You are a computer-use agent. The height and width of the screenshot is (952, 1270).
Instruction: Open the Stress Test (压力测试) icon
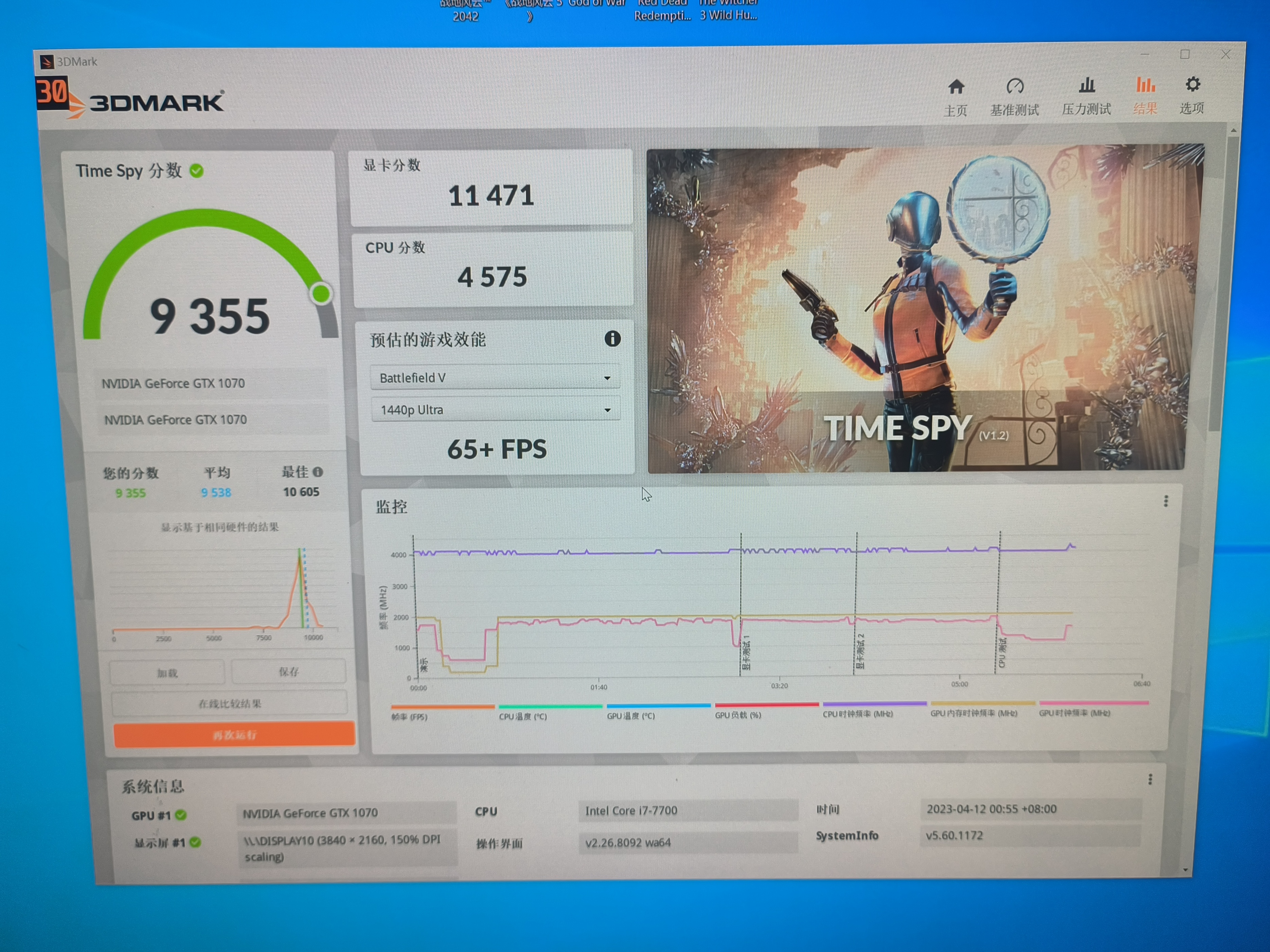1086,86
